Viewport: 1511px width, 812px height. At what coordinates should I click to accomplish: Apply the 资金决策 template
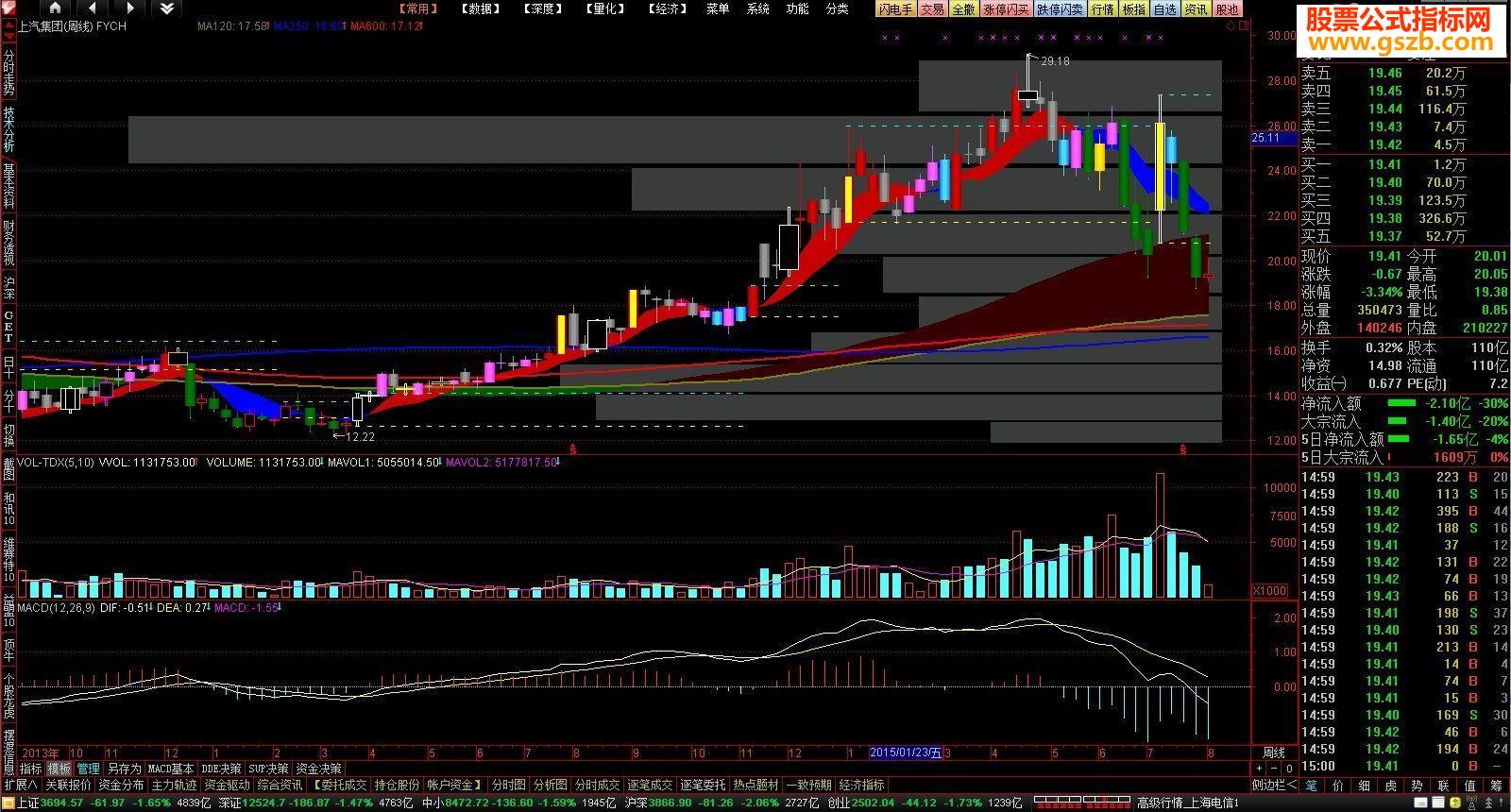(x=318, y=769)
